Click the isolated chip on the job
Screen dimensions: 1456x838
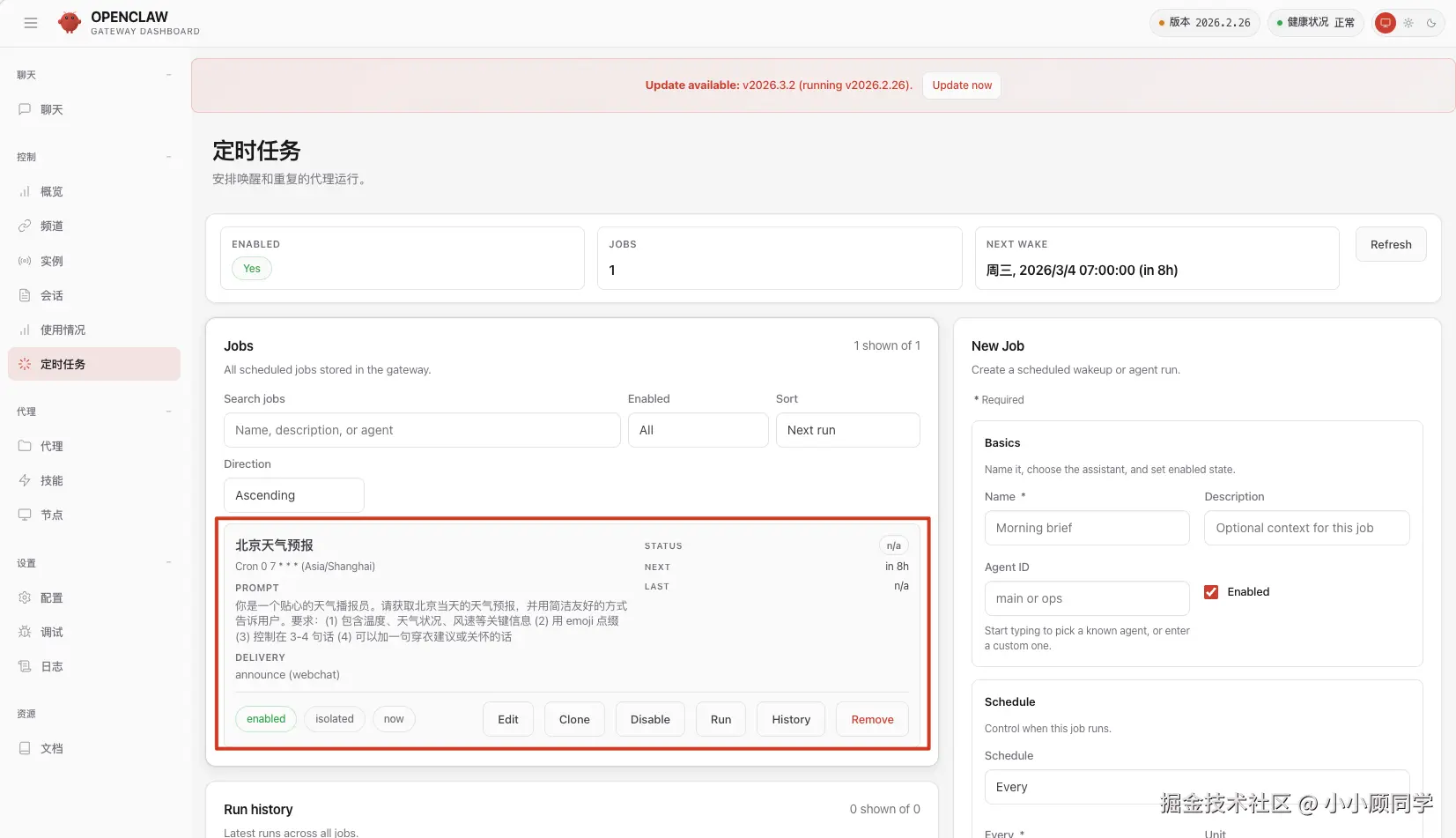click(x=335, y=719)
